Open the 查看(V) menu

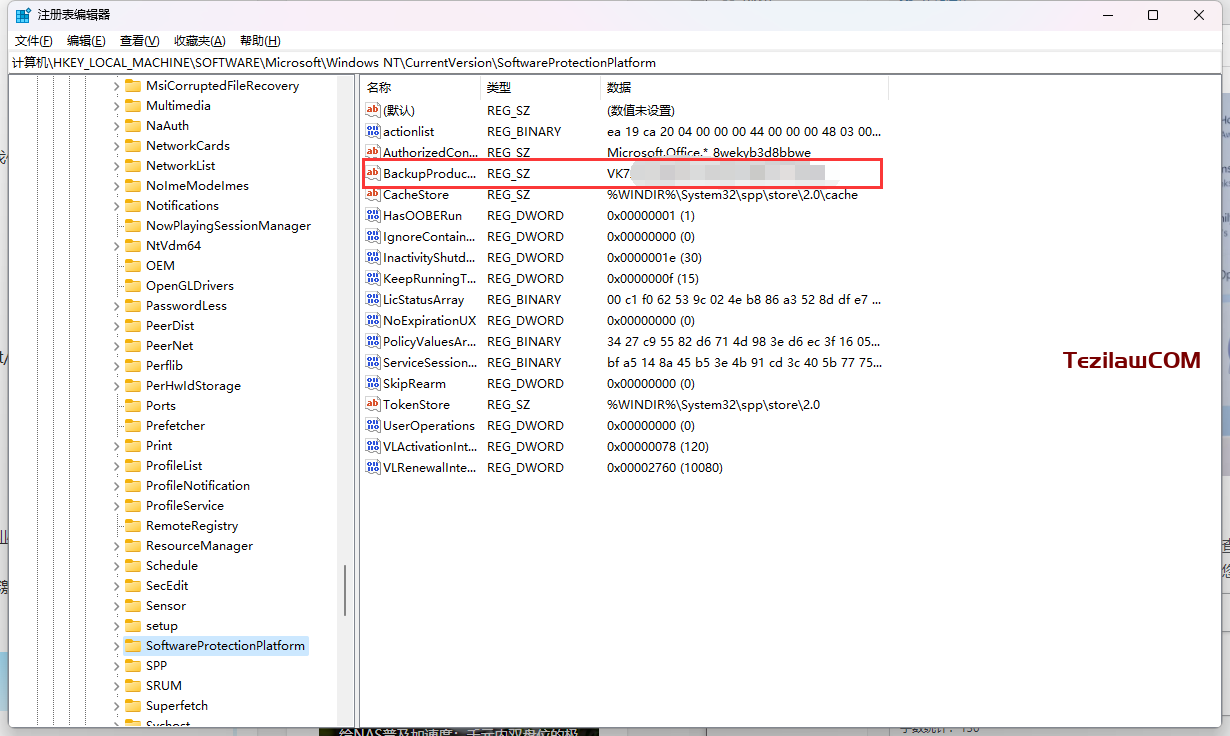point(139,41)
